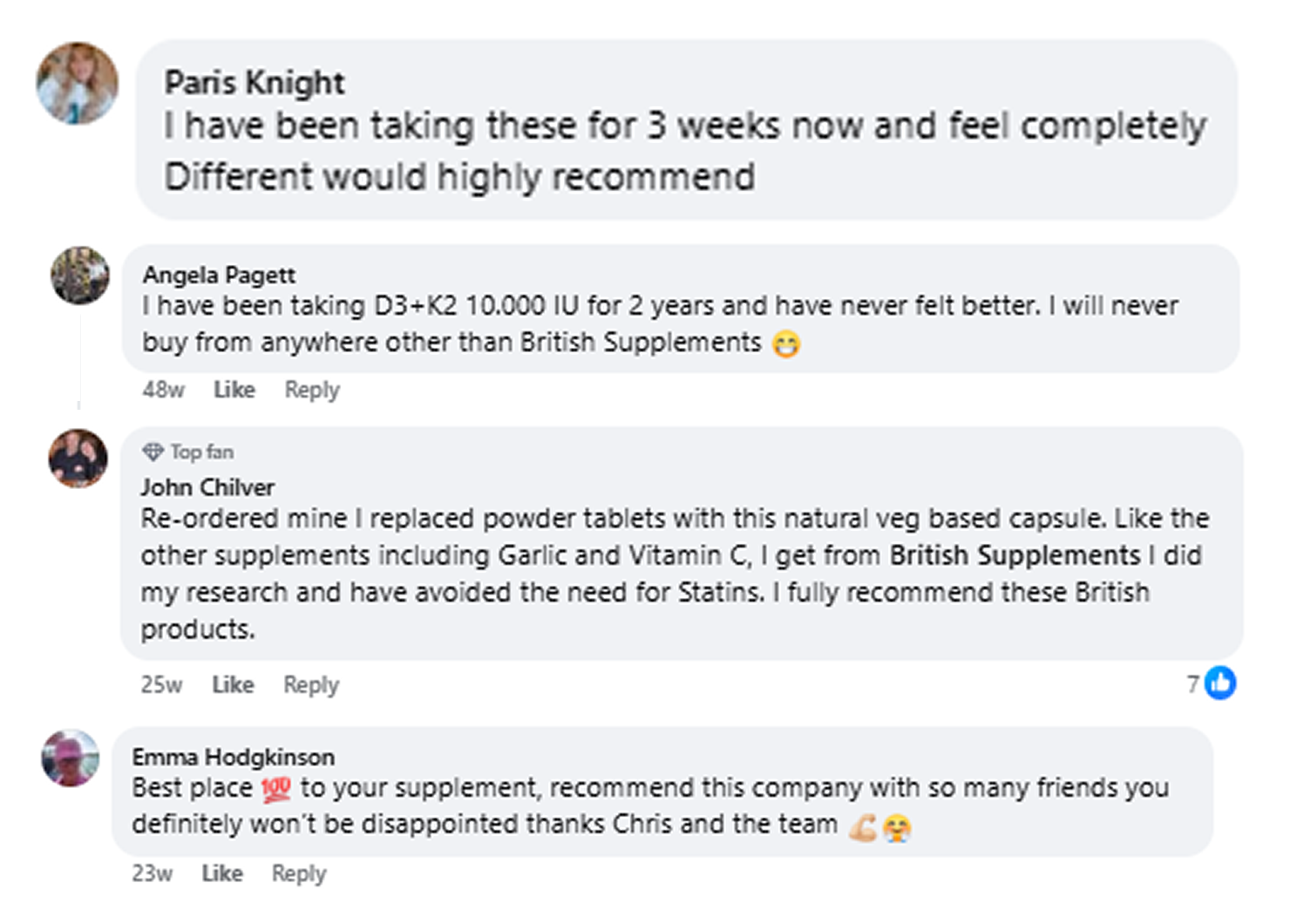The image size is (1290, 924).
Task: Click the grinning emoji in Angela's comment
Action: [786, 344]
